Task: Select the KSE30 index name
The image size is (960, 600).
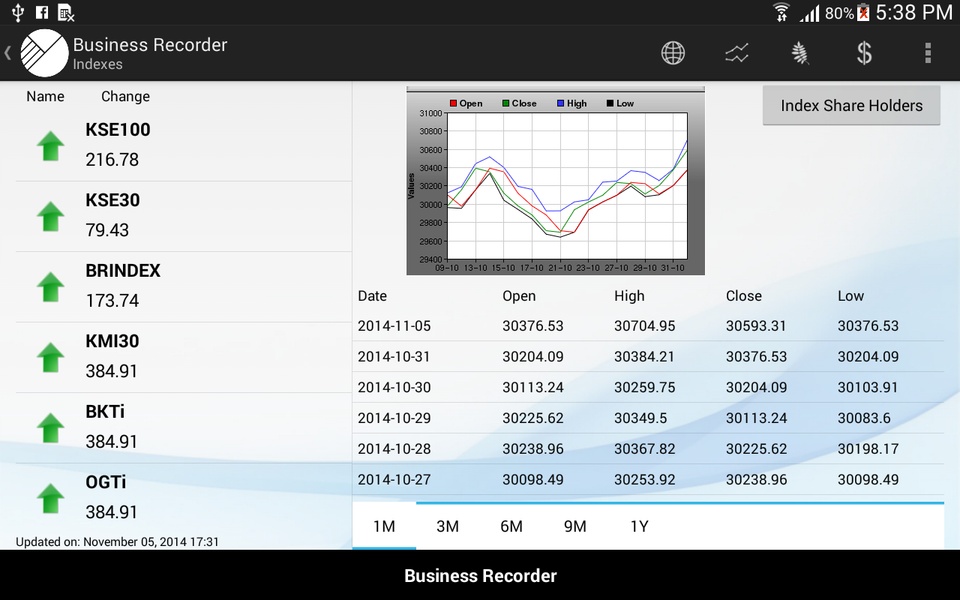Action: (x=113, y=200)
